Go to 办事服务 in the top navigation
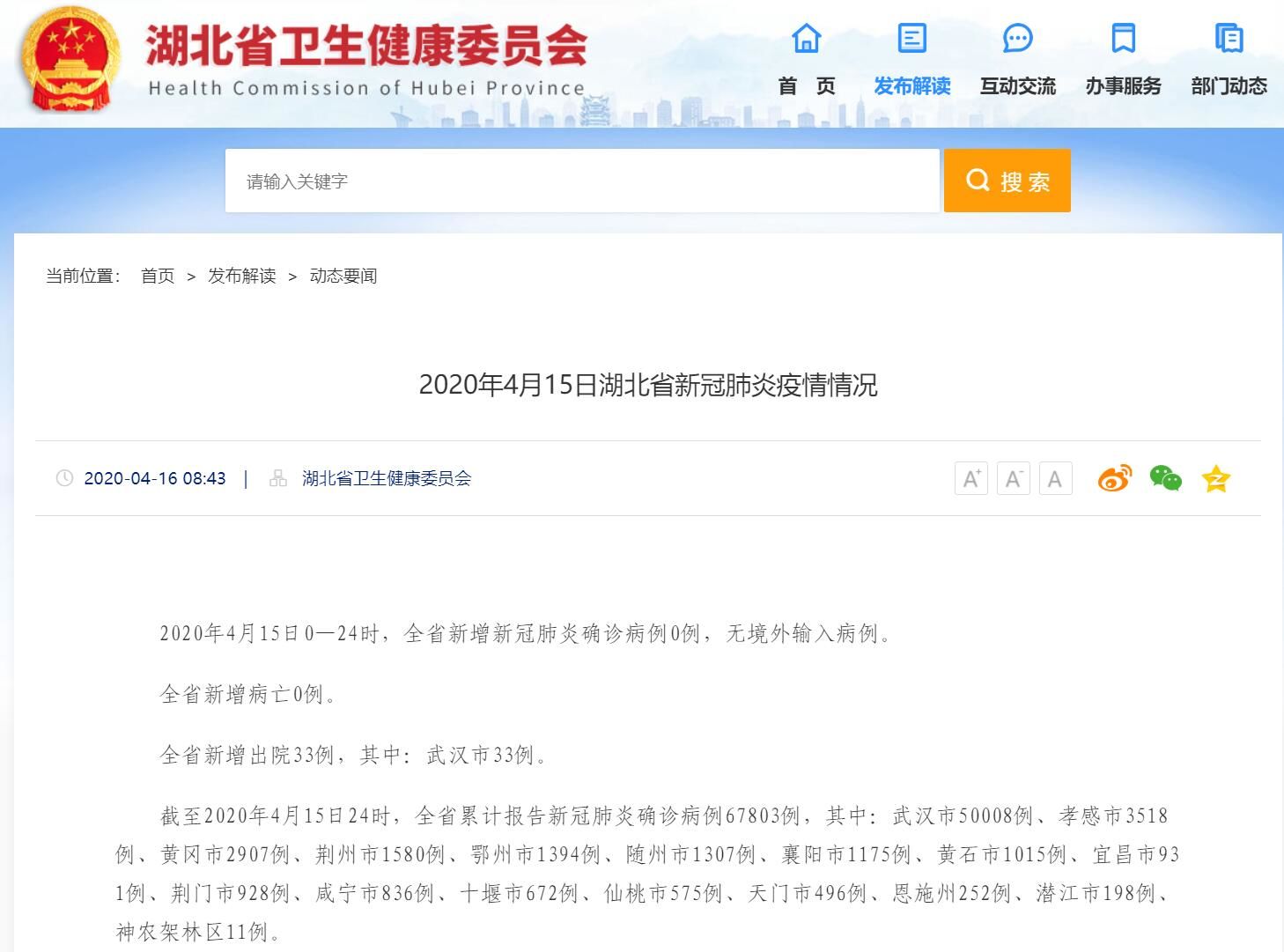The height and width of the screenshot is (952, 1284). coord(1123,86)
